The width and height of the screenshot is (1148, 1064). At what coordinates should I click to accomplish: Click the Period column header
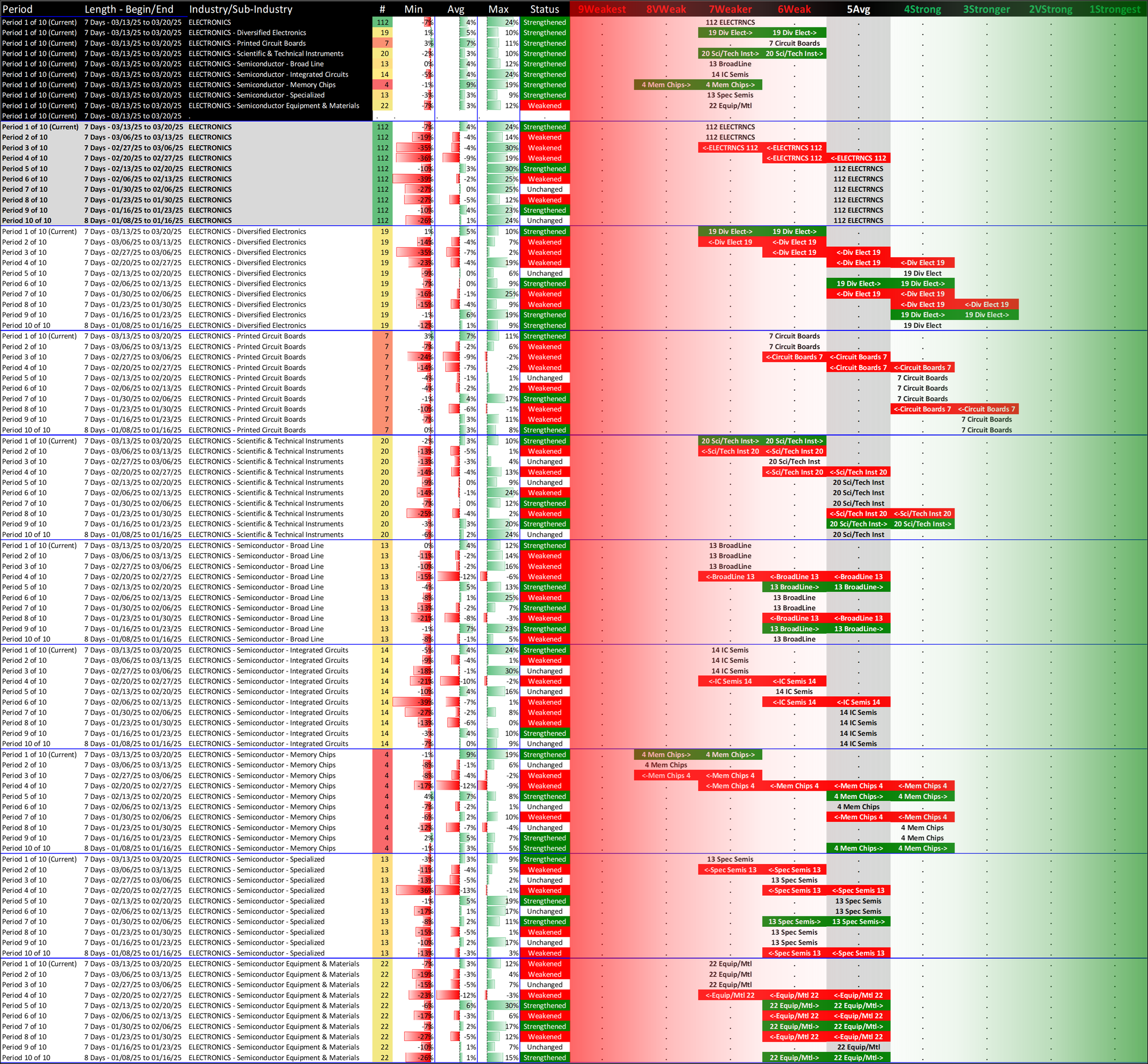point(17,9)
